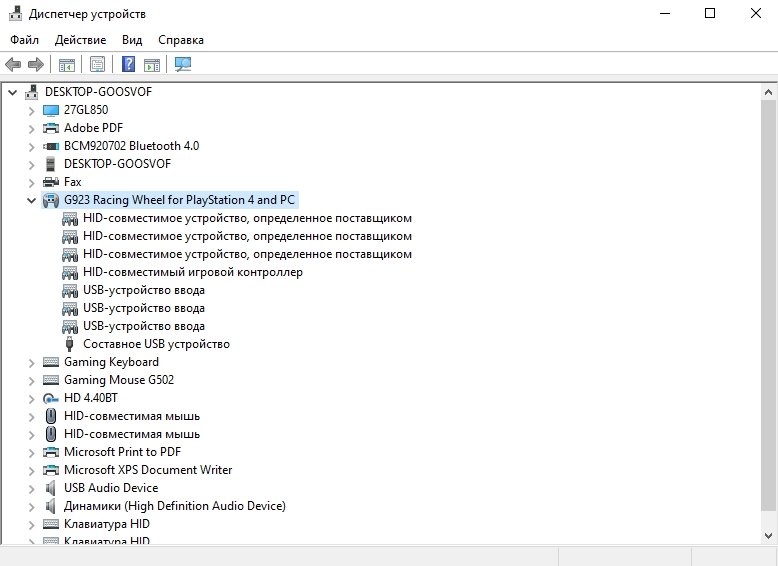Expand the USB Audio Device node

31,488
